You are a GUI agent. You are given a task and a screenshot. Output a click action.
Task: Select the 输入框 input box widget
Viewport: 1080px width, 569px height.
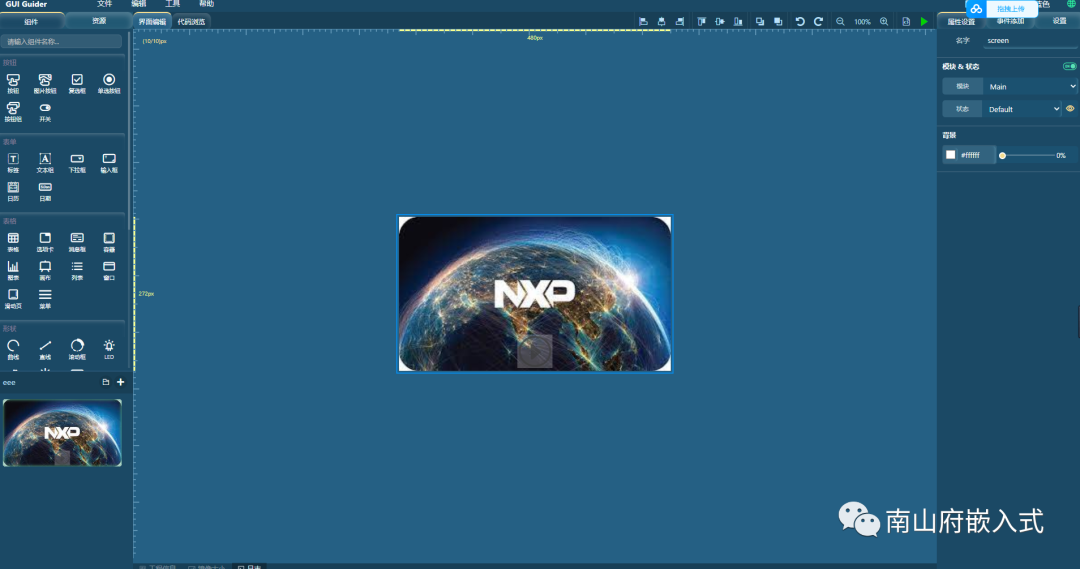point(109,163)
